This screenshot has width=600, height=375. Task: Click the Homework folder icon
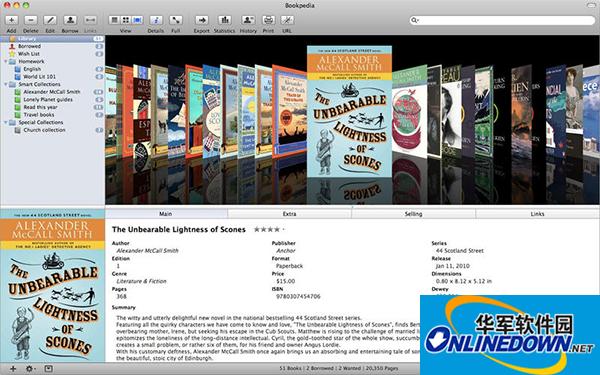12,62
